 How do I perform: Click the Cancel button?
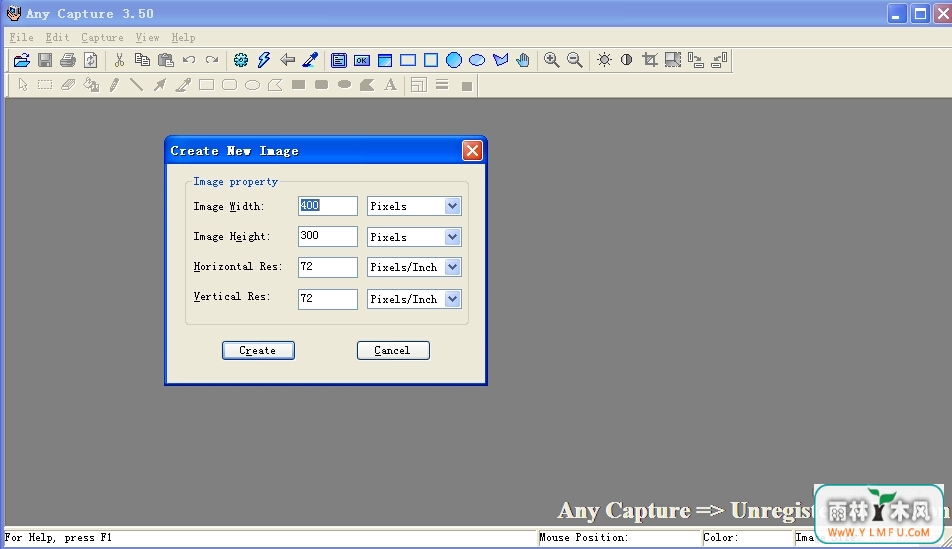393,350
